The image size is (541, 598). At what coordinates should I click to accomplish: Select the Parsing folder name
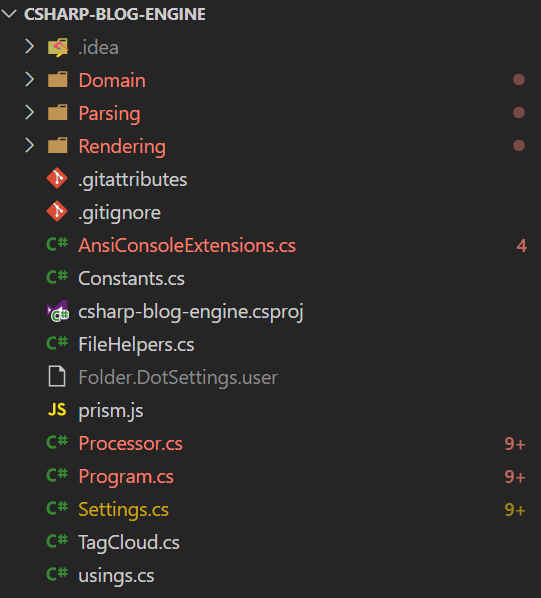(109, 114)
